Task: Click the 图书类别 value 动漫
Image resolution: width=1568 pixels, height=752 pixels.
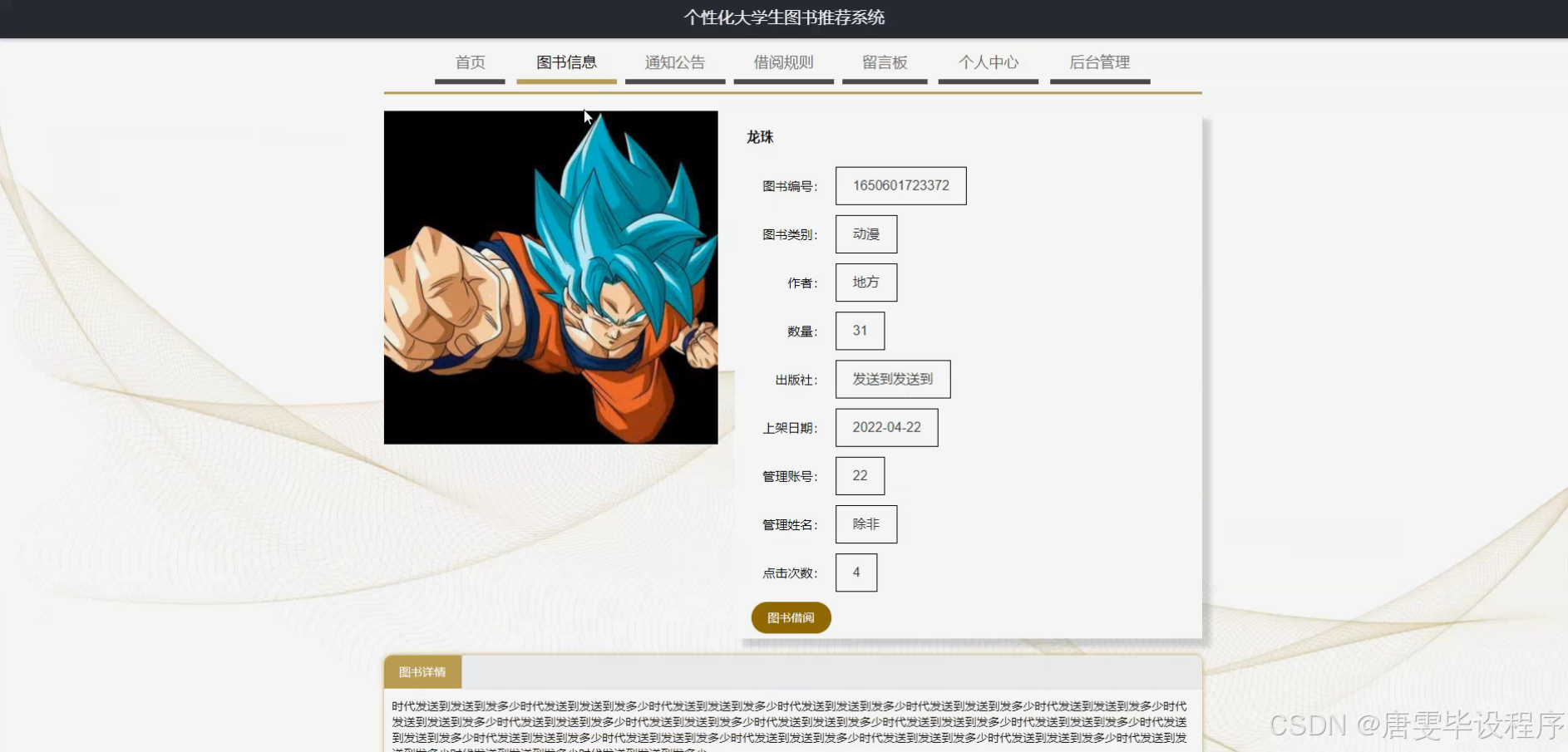Action: 866,234
